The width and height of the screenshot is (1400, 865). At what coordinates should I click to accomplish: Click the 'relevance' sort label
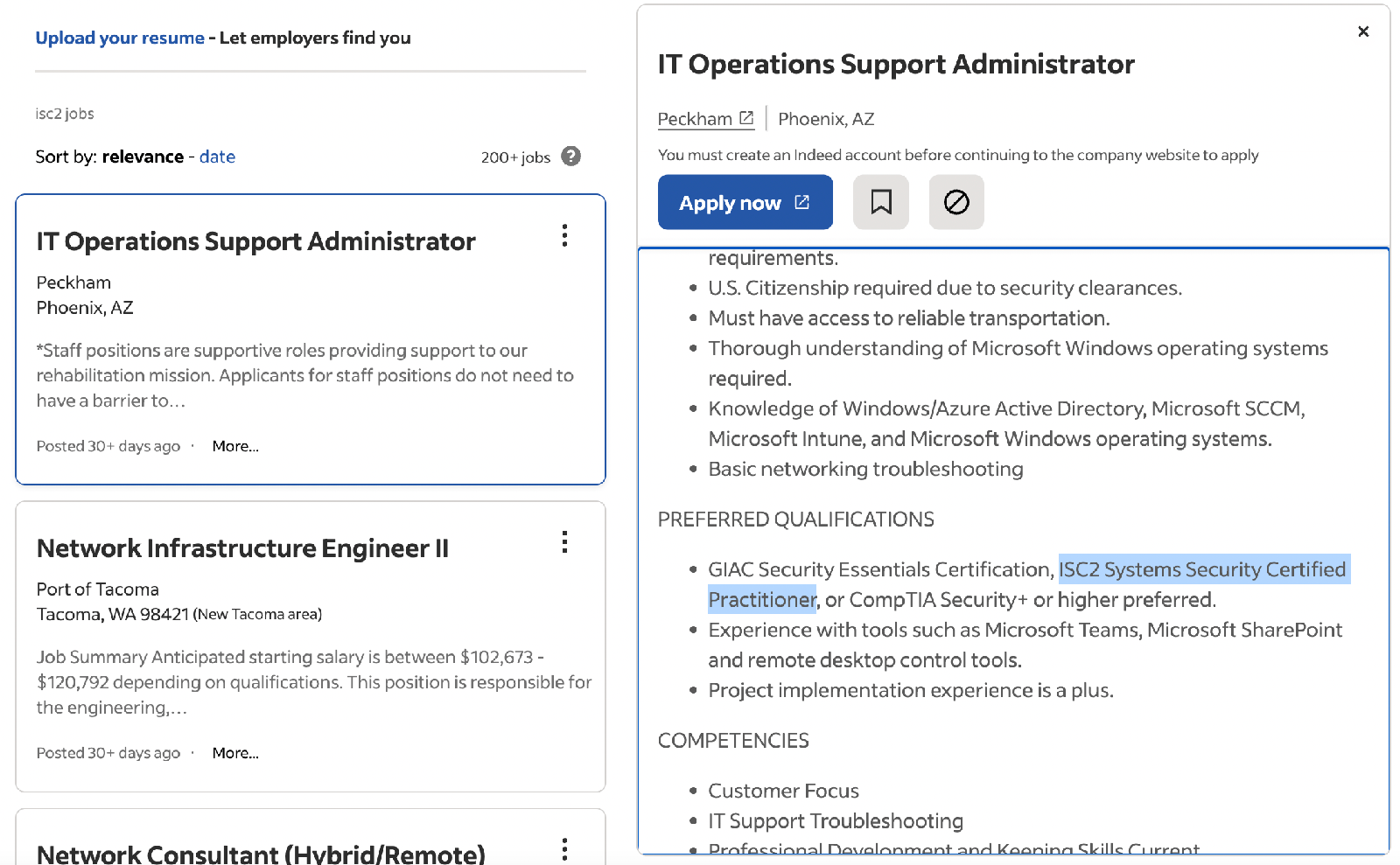coord(143,157)
